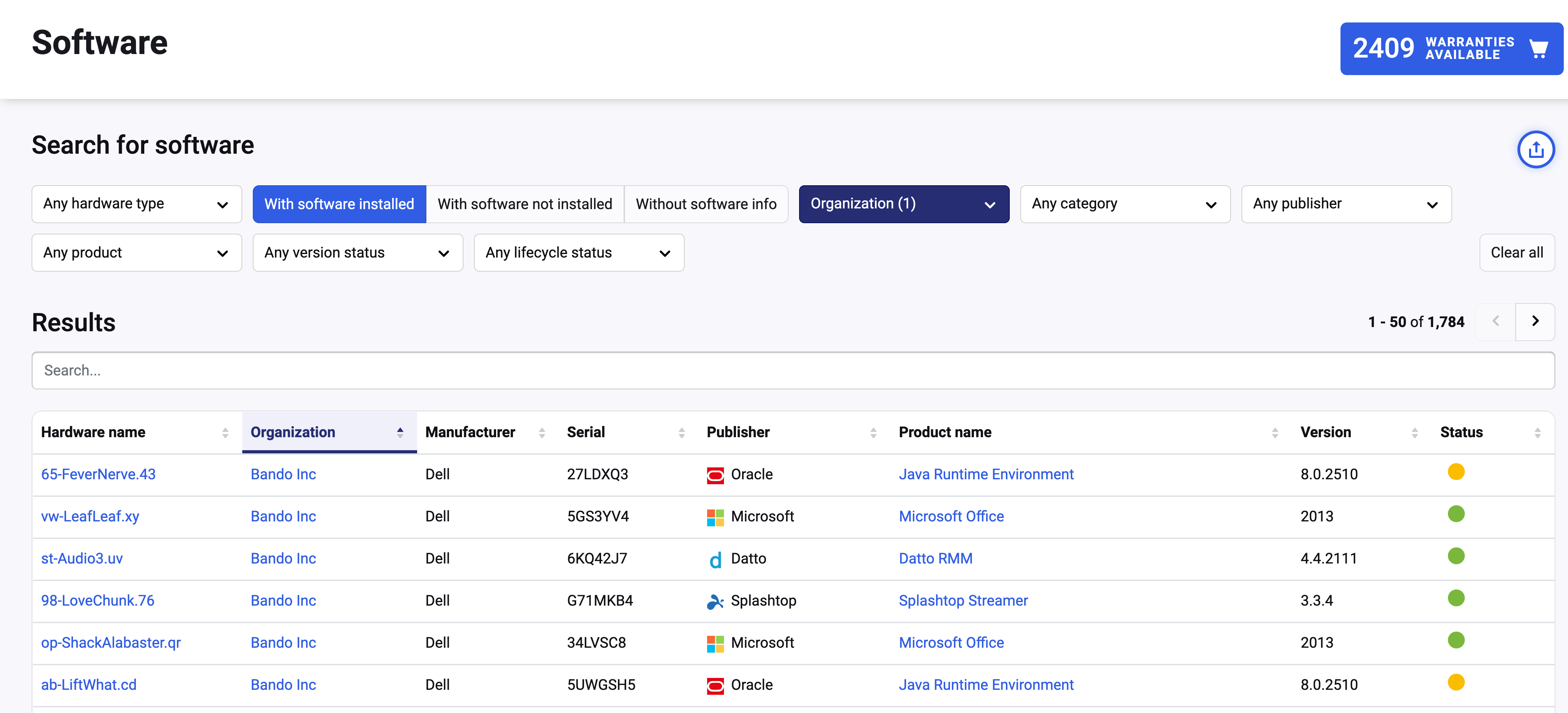Click Product name column header

(x=945, y=433)
